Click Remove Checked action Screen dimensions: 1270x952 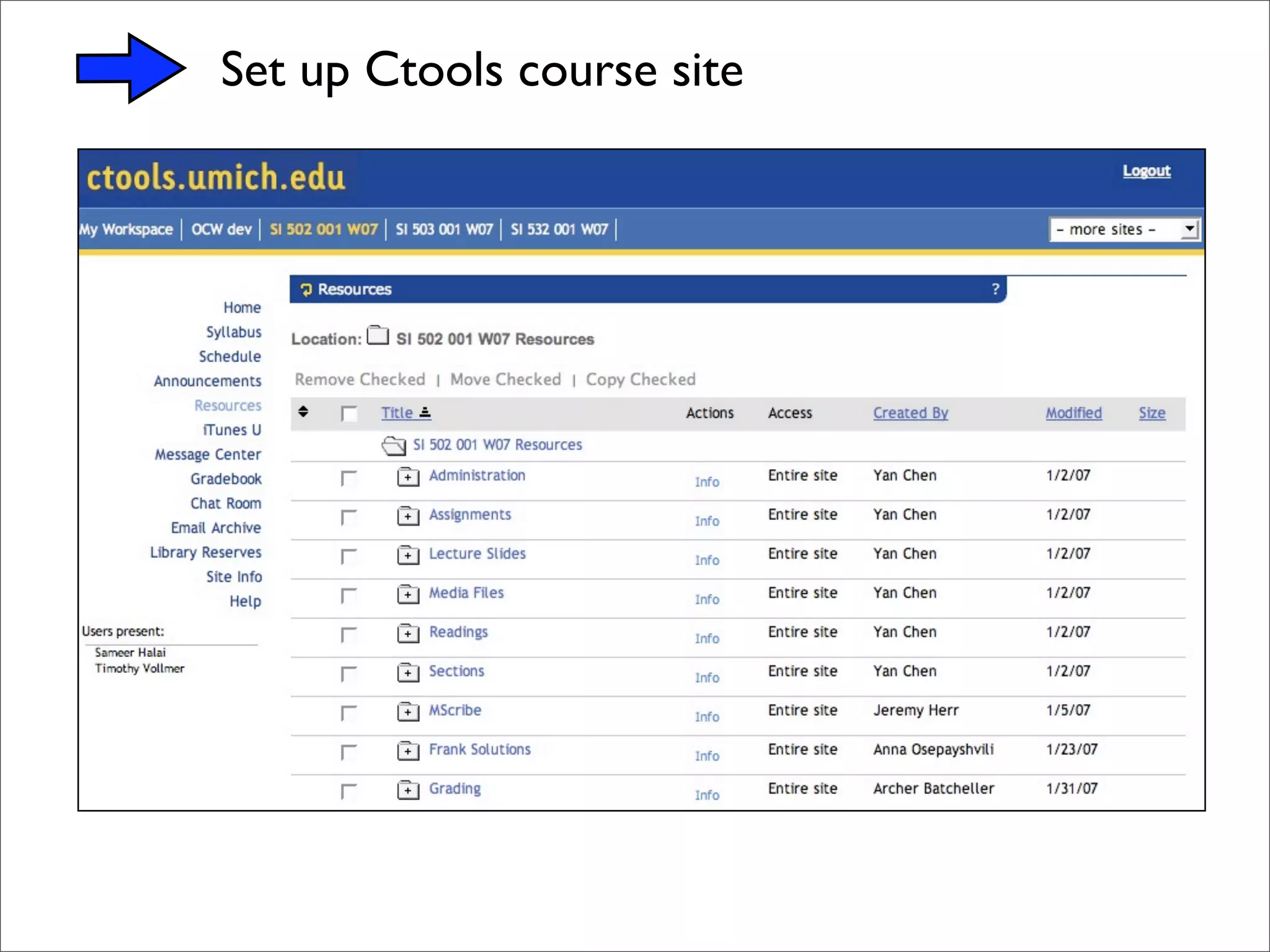tap(360, 379)
